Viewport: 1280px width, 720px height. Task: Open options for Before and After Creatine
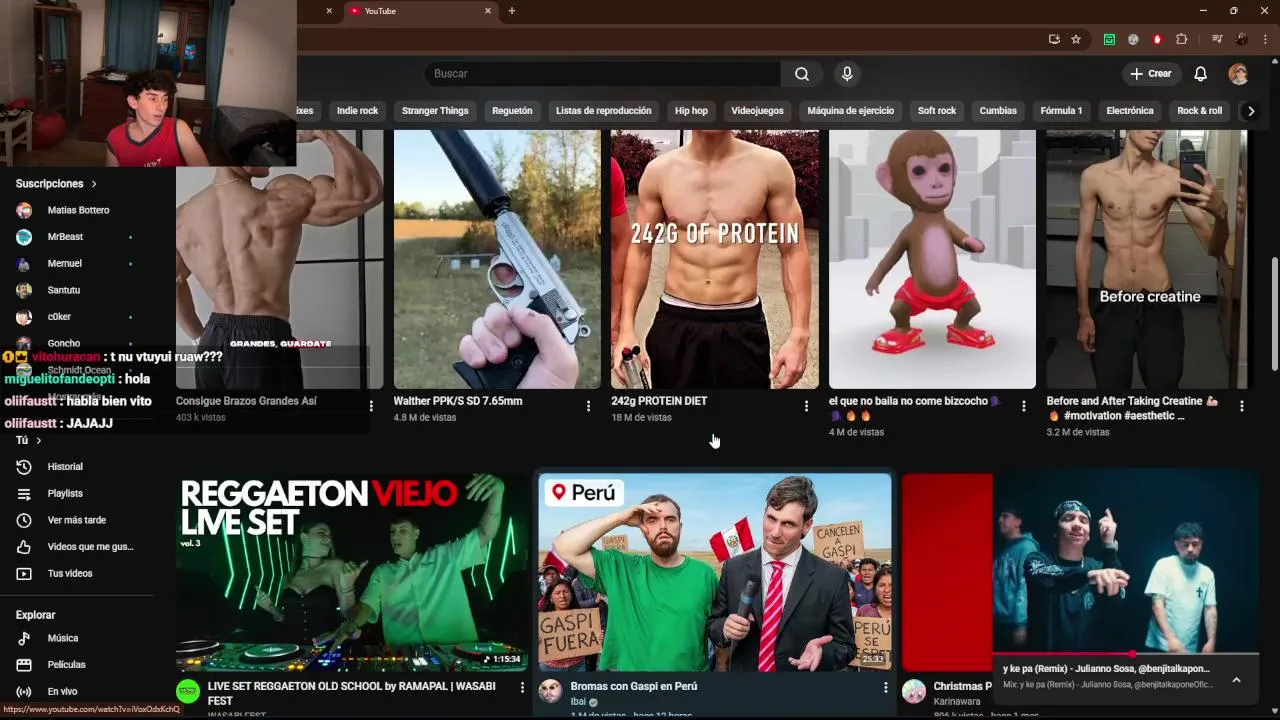(x=1242, y=406)
